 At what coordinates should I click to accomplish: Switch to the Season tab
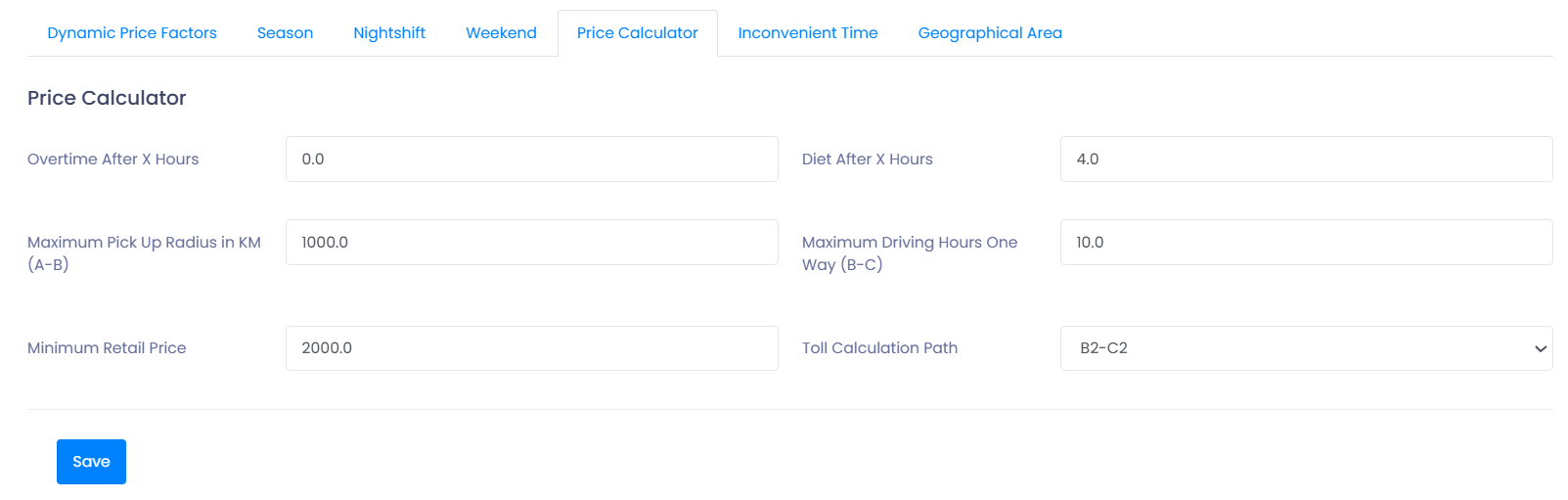[285, 33]
